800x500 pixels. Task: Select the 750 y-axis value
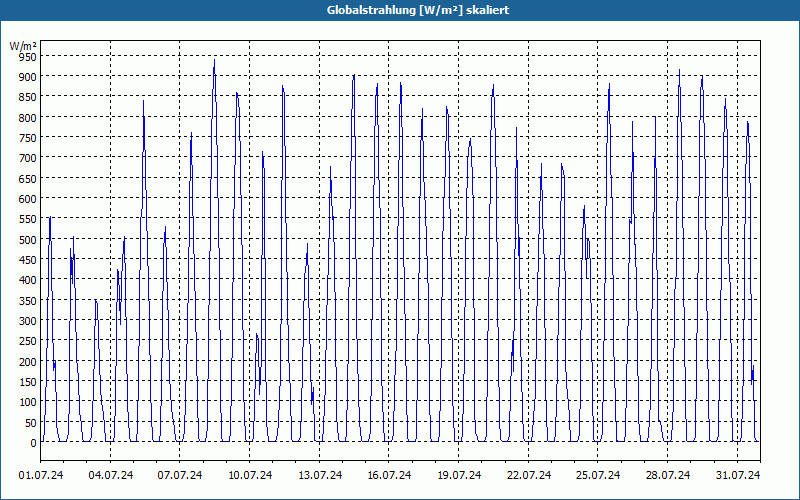pos(28,138)
